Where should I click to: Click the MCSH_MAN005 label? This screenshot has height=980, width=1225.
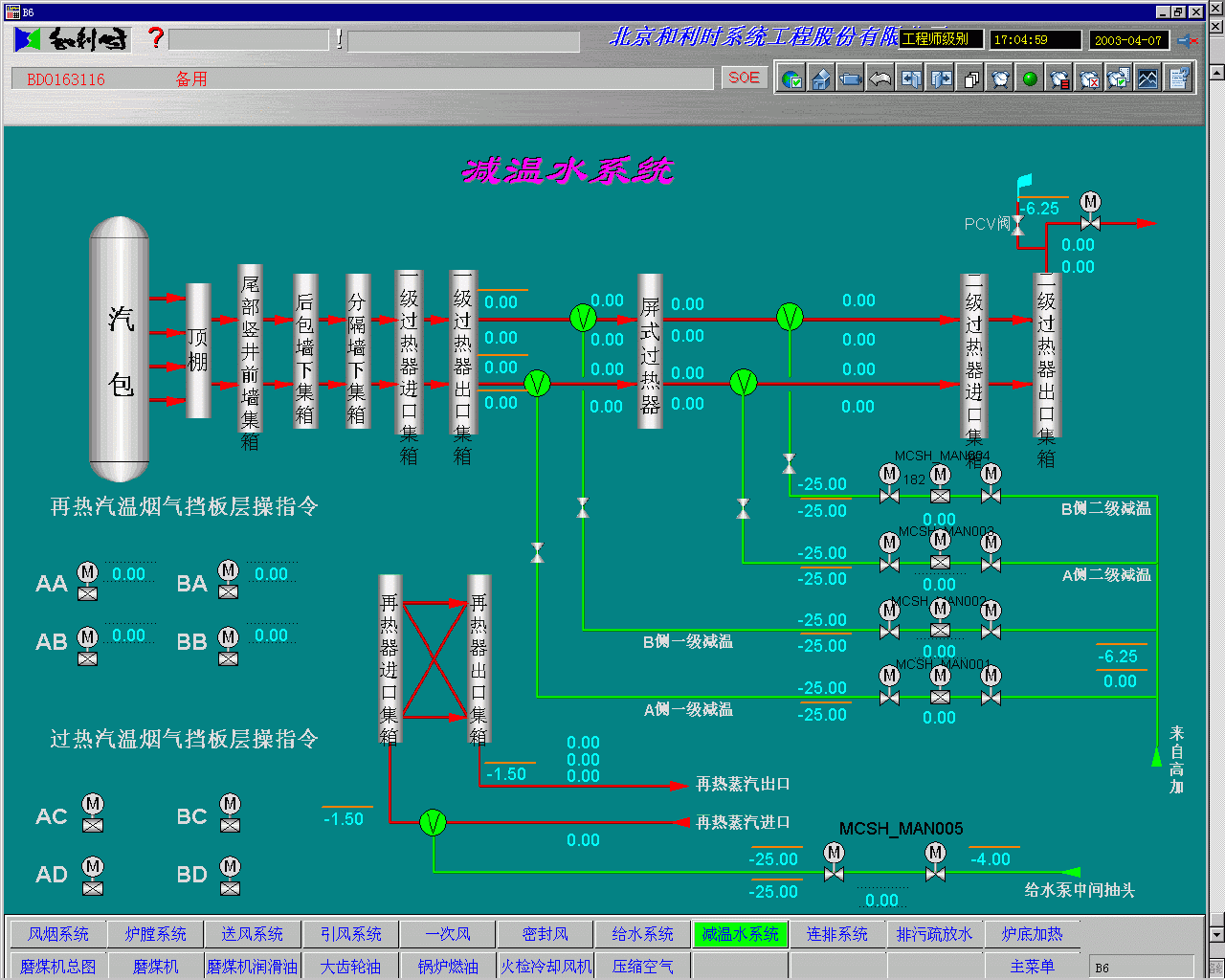pyautogui.click(x=902, y=829)
